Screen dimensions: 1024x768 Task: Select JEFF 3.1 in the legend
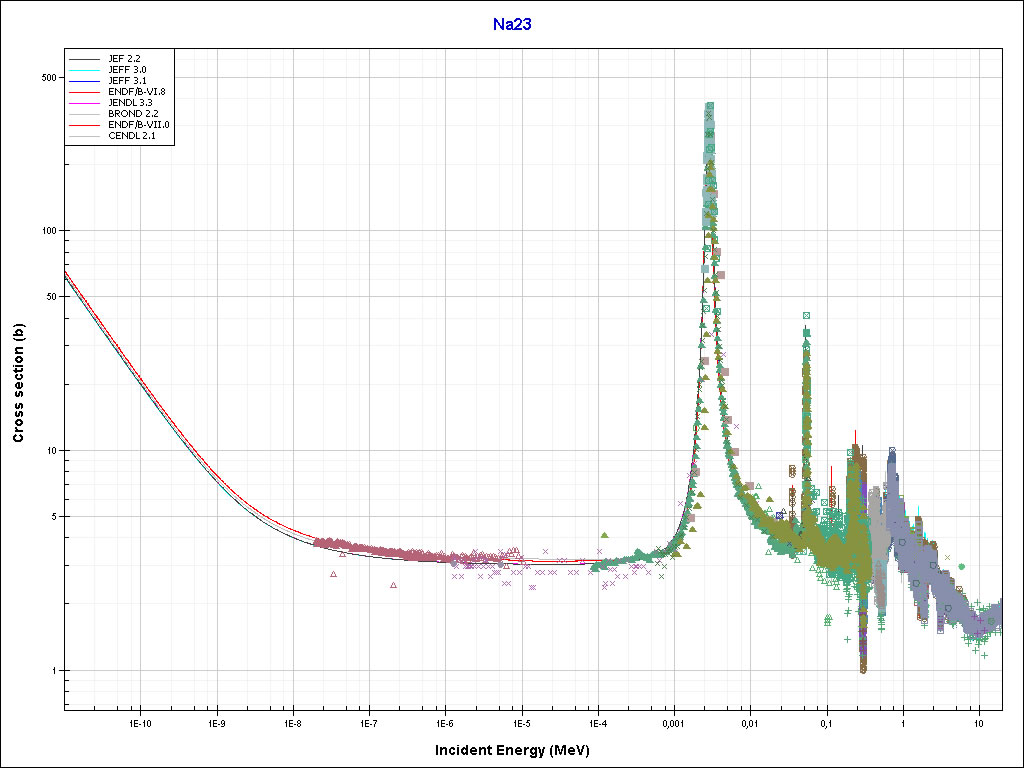pyautogui.click(x=128, y=80)
